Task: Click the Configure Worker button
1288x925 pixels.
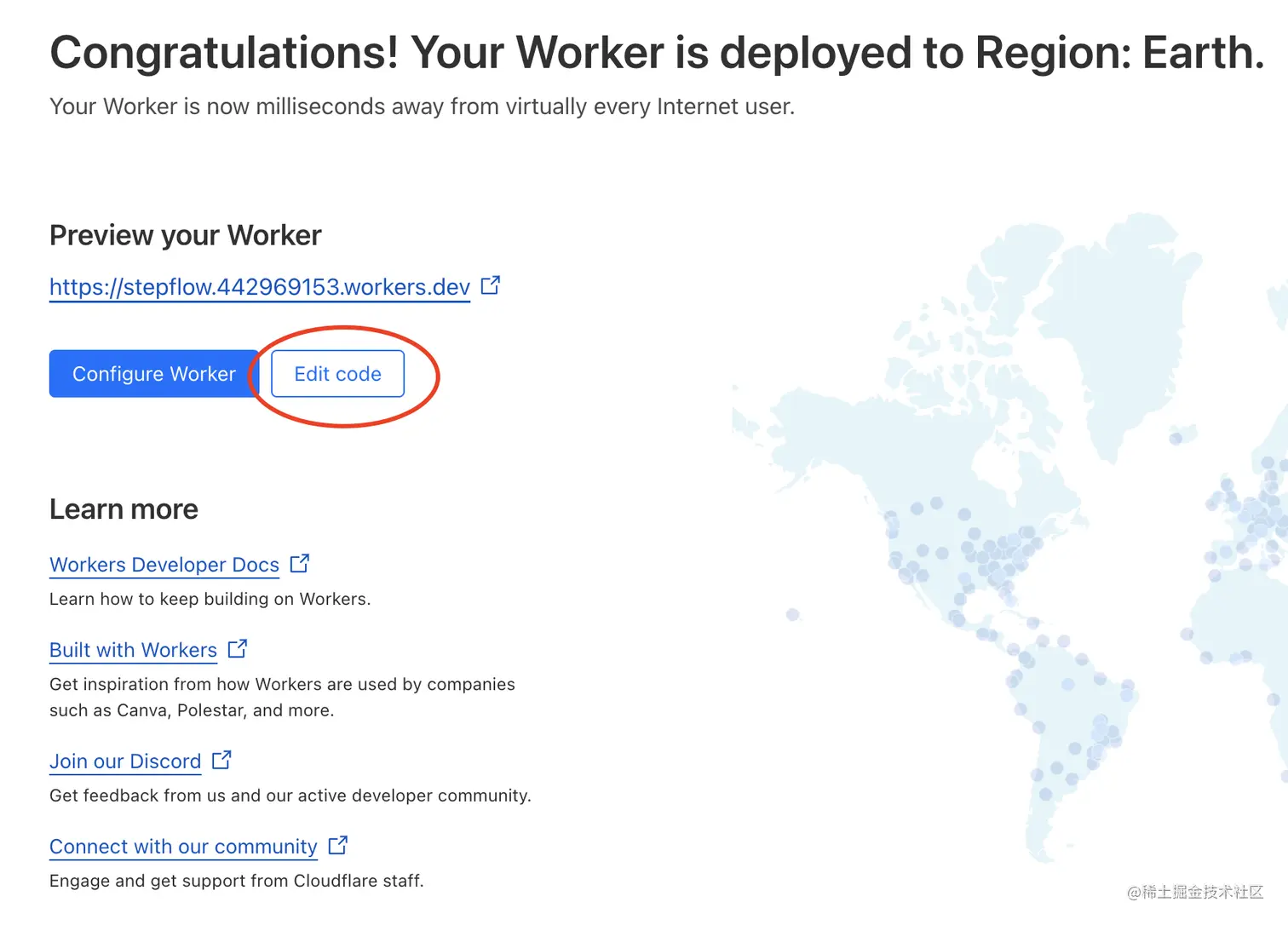Action: 154,374
